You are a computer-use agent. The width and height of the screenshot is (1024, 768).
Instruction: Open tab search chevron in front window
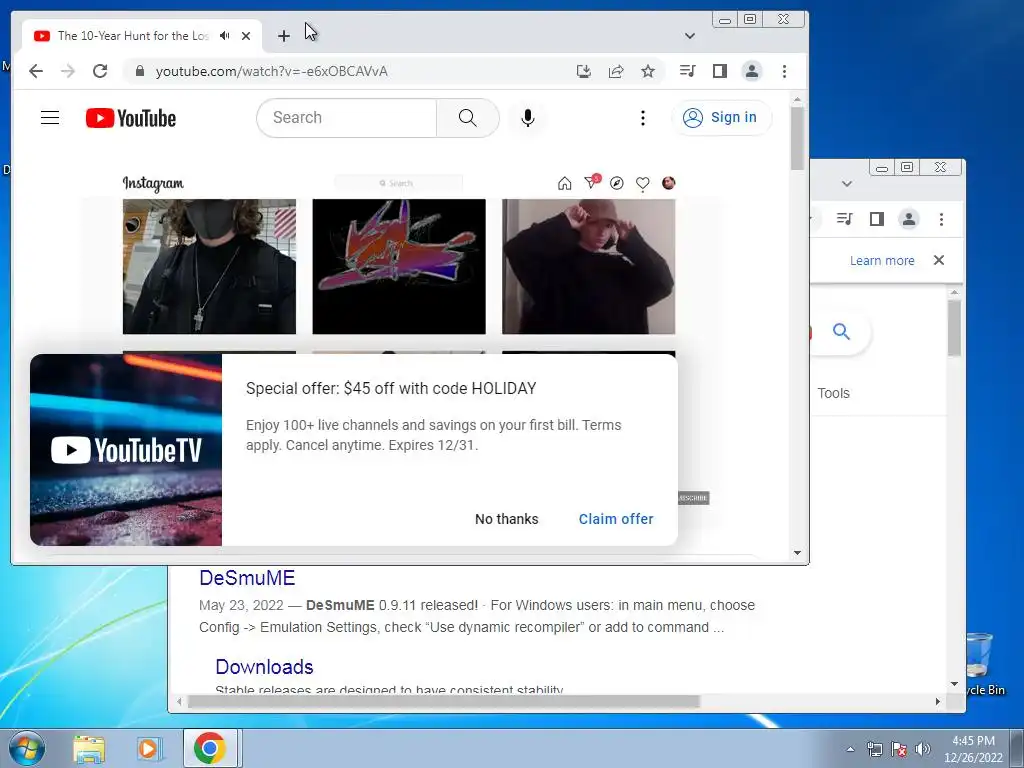point(690,36)
